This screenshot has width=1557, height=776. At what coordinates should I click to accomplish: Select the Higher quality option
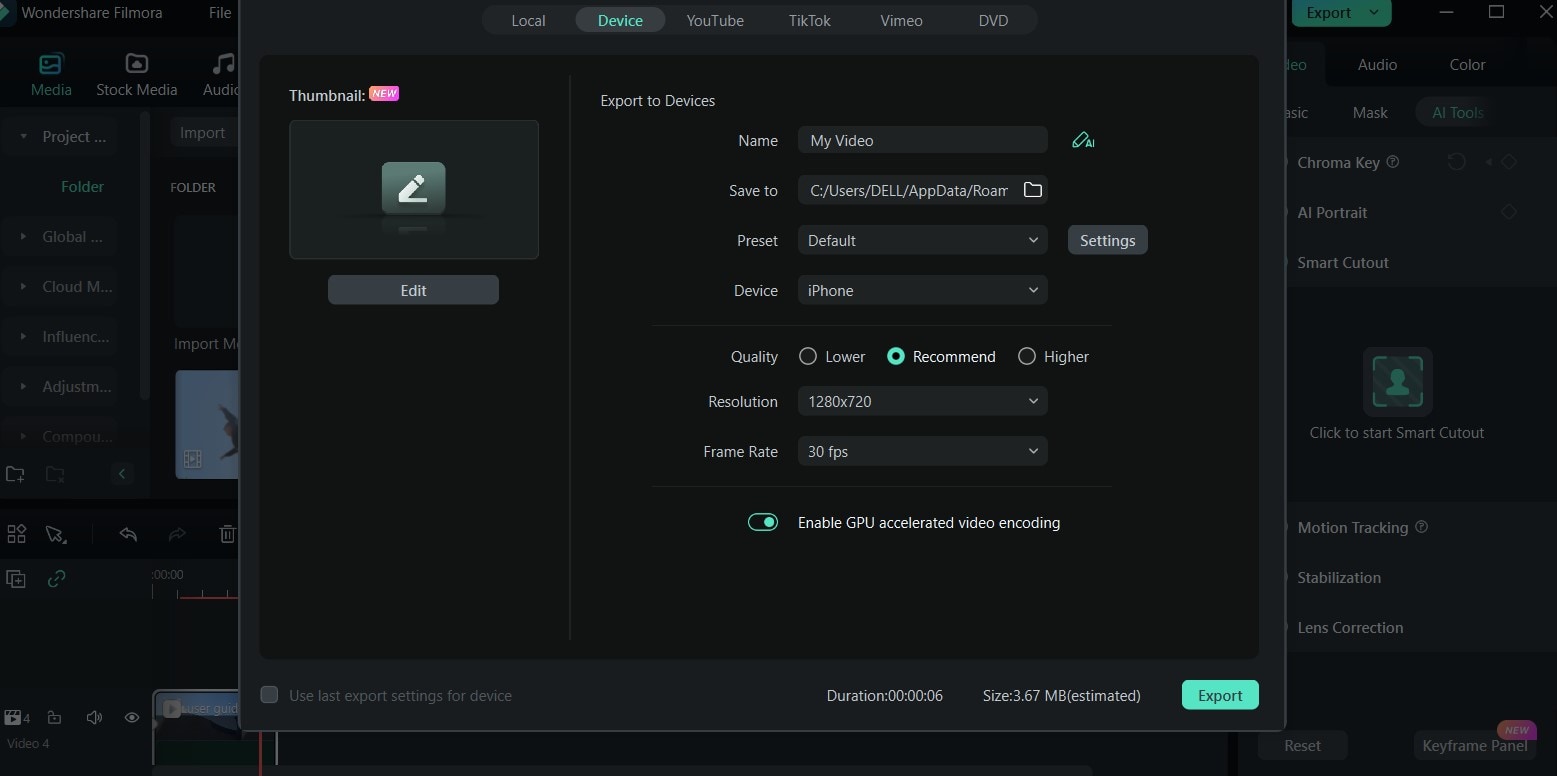click(1053, 356)
